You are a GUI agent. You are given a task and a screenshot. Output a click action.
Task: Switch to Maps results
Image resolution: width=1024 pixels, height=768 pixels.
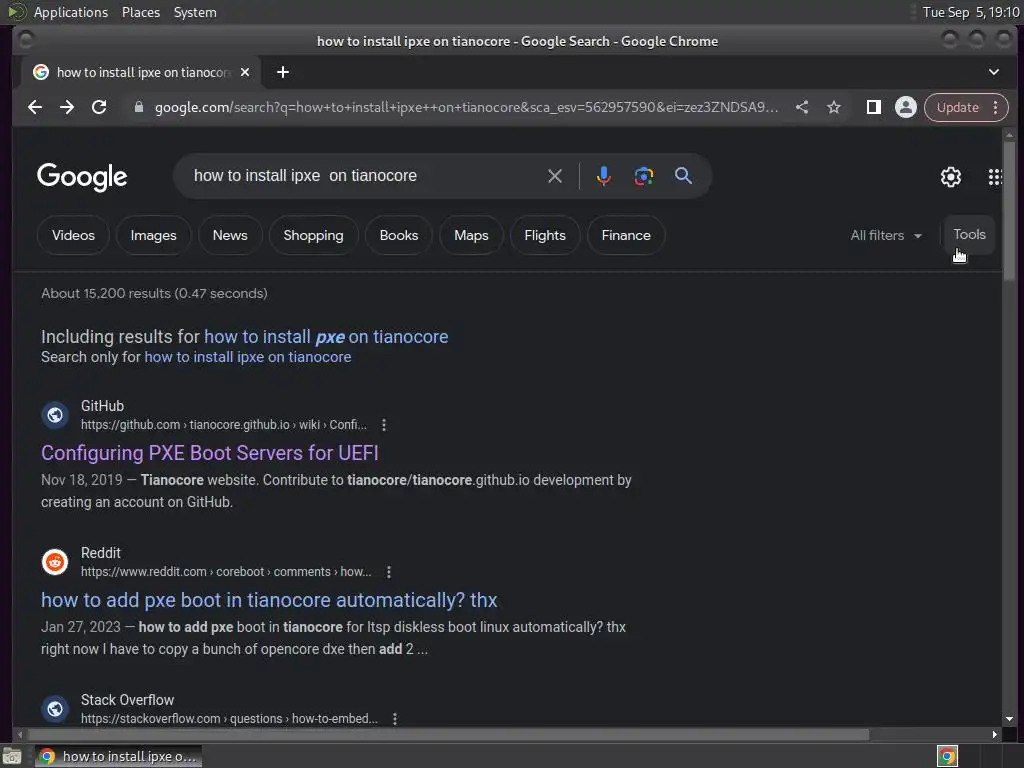(x=472, y=235)
